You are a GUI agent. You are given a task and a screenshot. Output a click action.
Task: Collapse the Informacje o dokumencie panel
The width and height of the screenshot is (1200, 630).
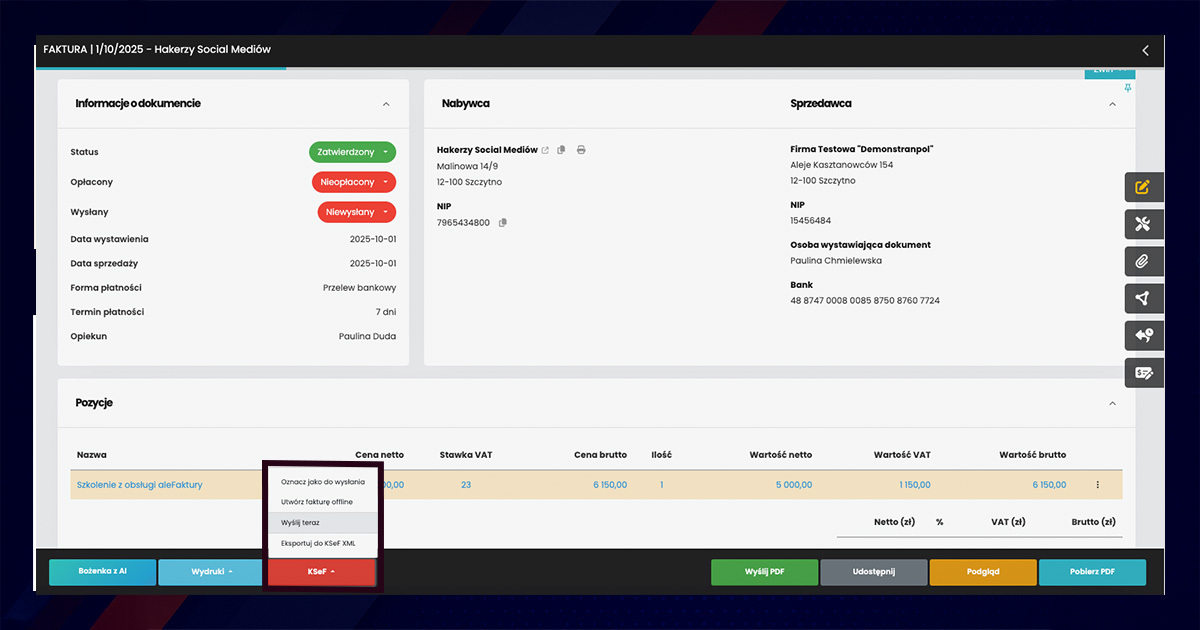pos(386,104)
